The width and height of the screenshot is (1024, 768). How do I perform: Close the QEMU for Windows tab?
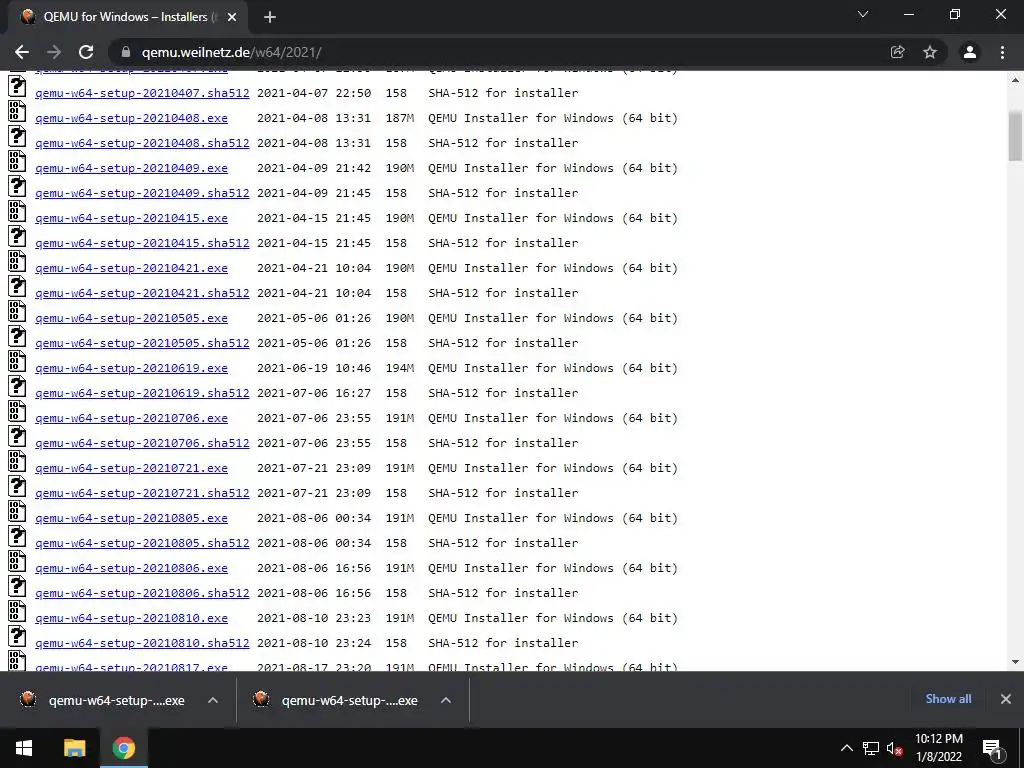coord(231,18)
